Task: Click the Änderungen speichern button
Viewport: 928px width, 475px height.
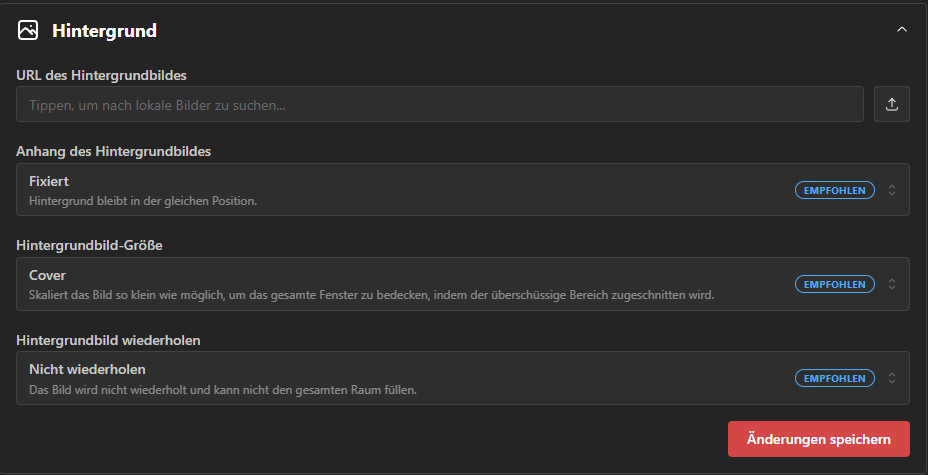Action: 819,439
